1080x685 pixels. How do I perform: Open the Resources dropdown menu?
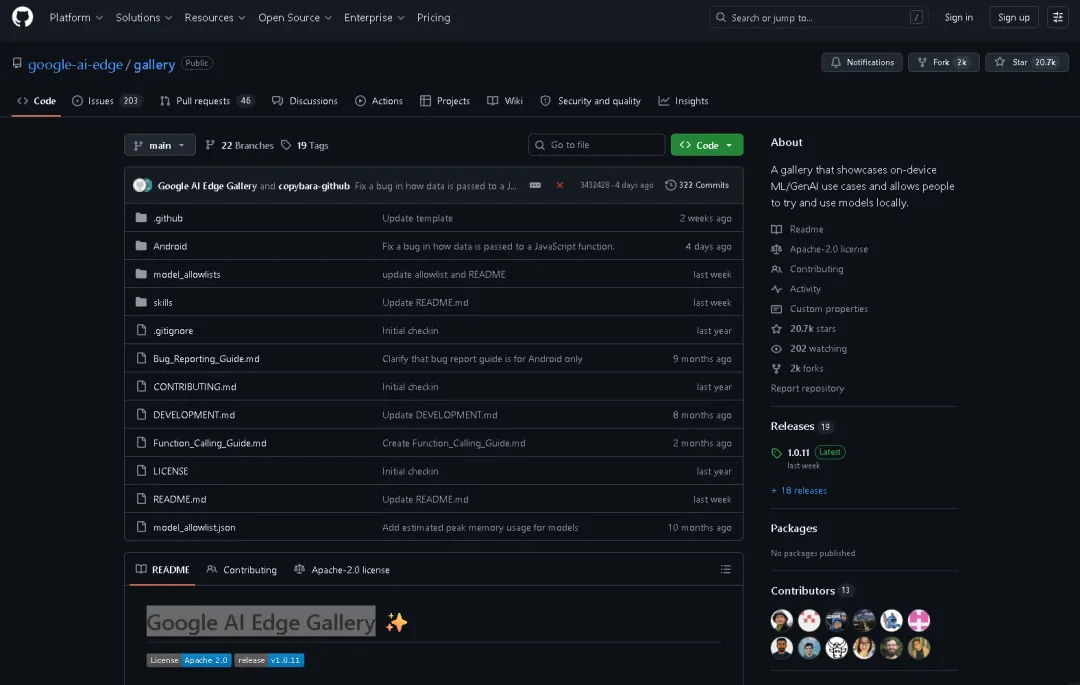pyautogui.click(x=214, y=18)
